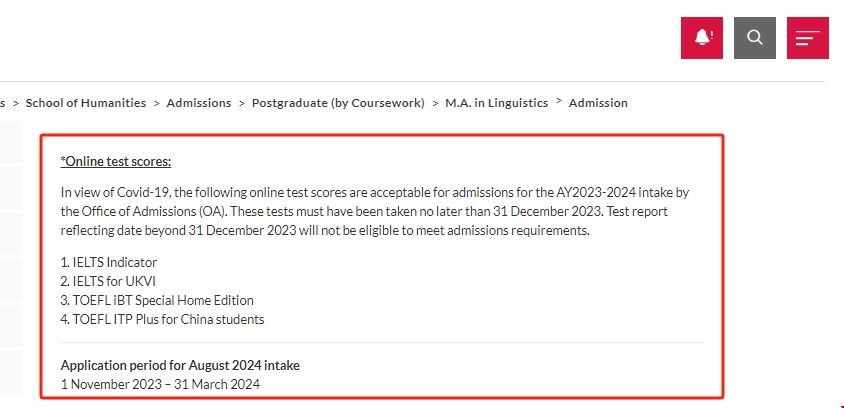Screen dimensions: 844x408
Task: Open the site search magnifier
Action: point(755,38)
